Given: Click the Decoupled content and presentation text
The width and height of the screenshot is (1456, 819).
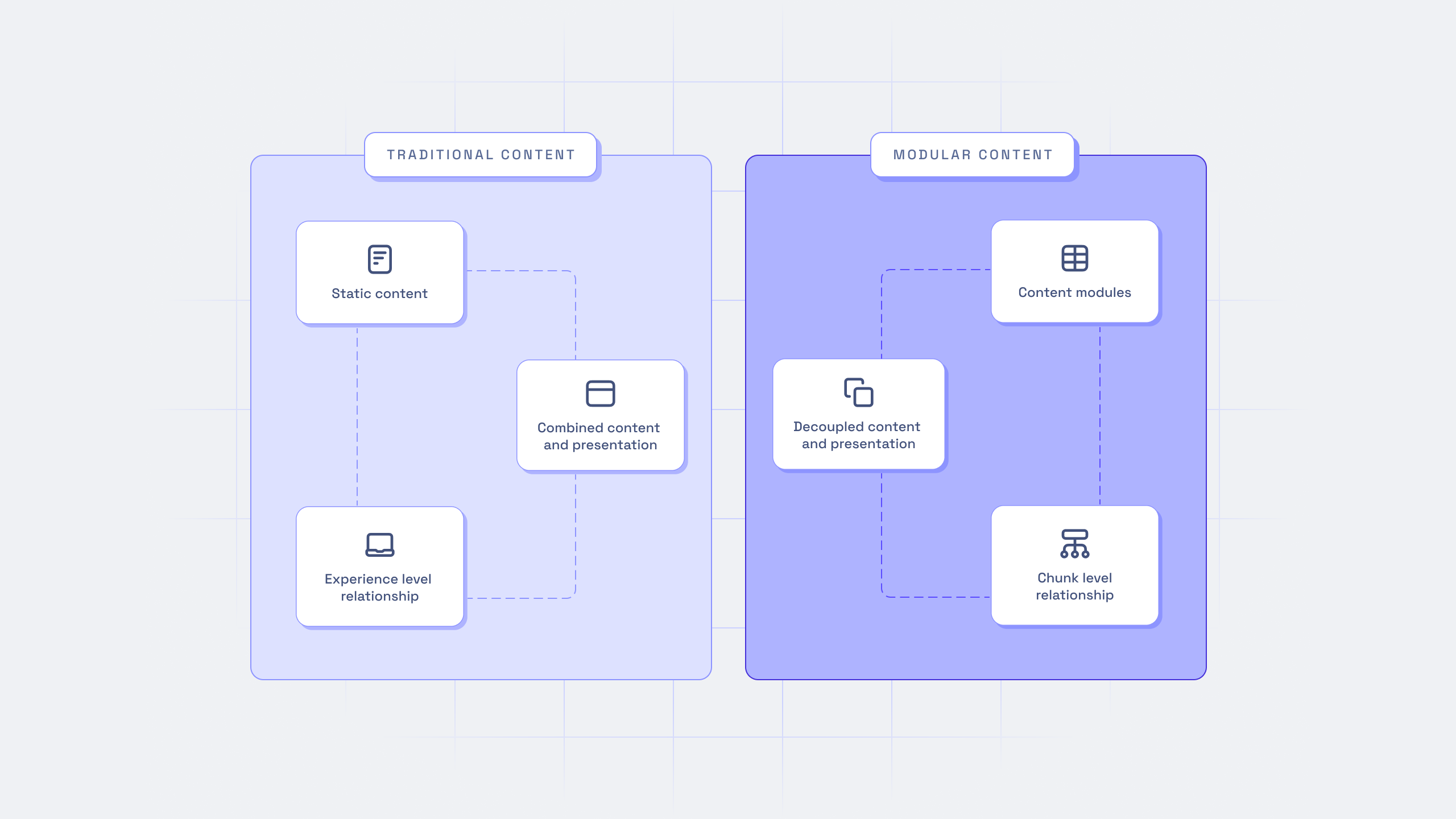Looking at the screenshot, I should pyautogui.click(x=858, y=435).
